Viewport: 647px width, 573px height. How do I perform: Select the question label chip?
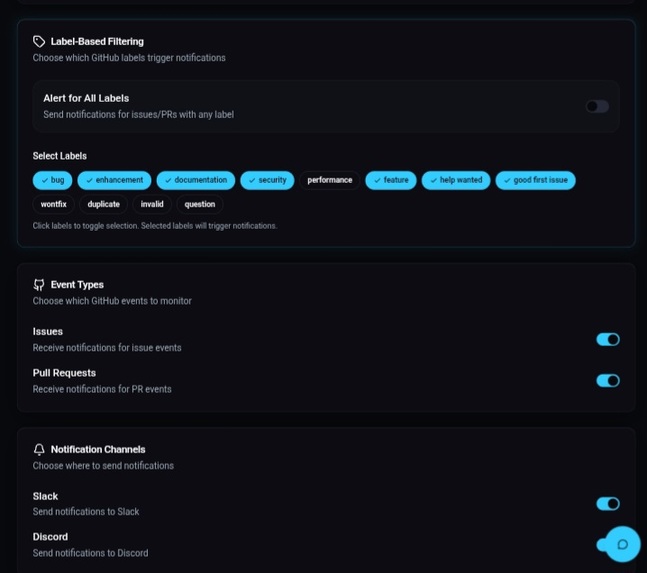[x=200, y=204]
